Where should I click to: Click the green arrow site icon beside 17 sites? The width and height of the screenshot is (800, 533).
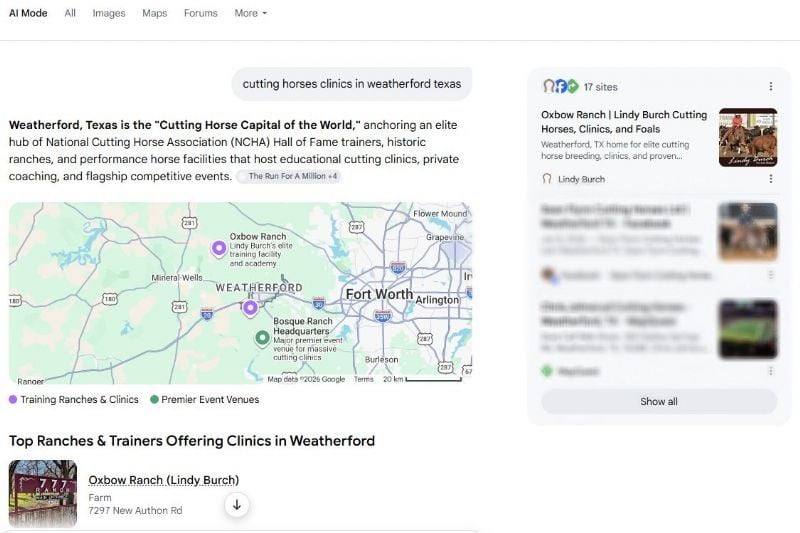click(x=573, y=86)
